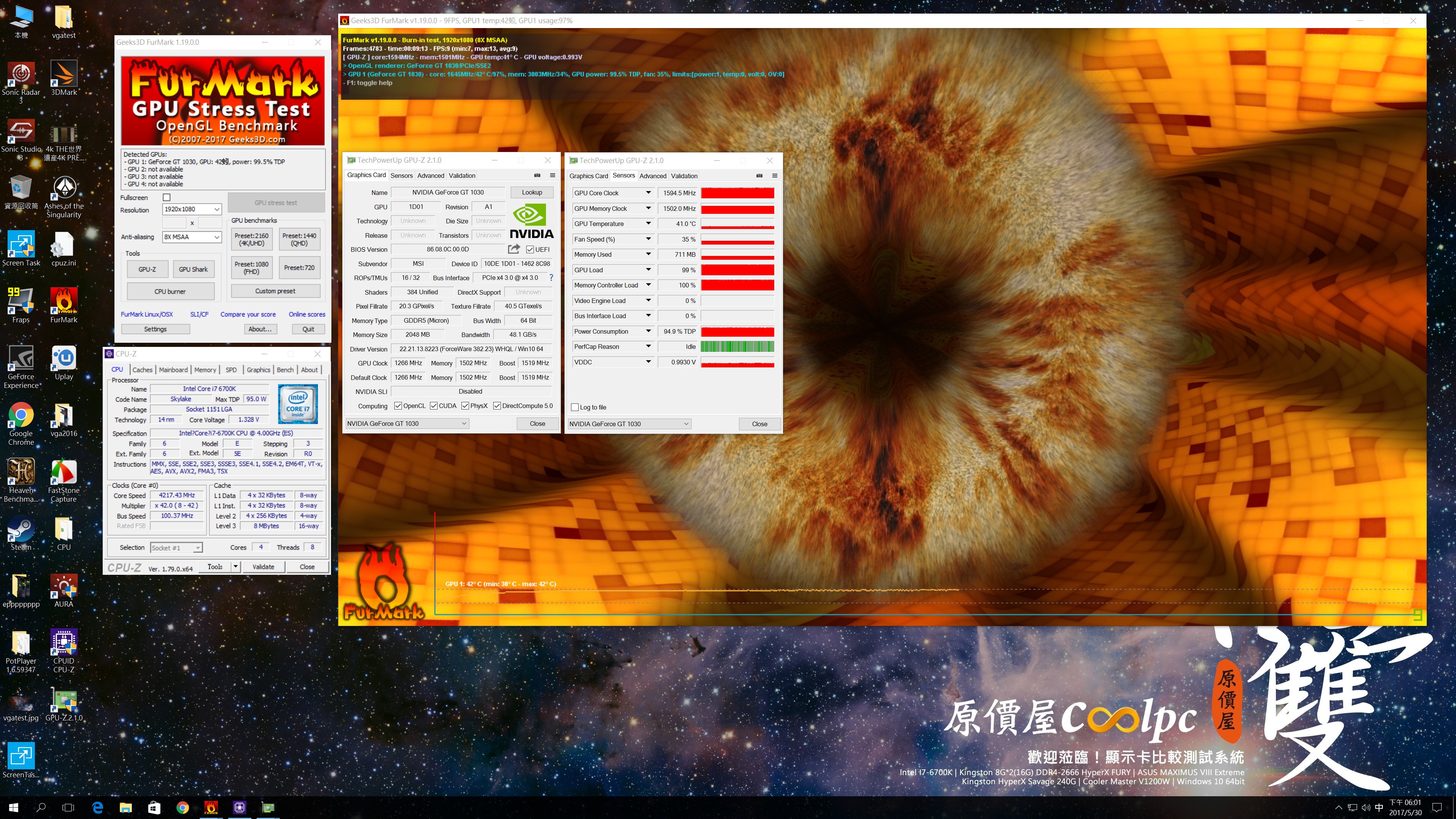
Task: Open the 3DMark desktop shortcut
Action: tap(64, 78)
